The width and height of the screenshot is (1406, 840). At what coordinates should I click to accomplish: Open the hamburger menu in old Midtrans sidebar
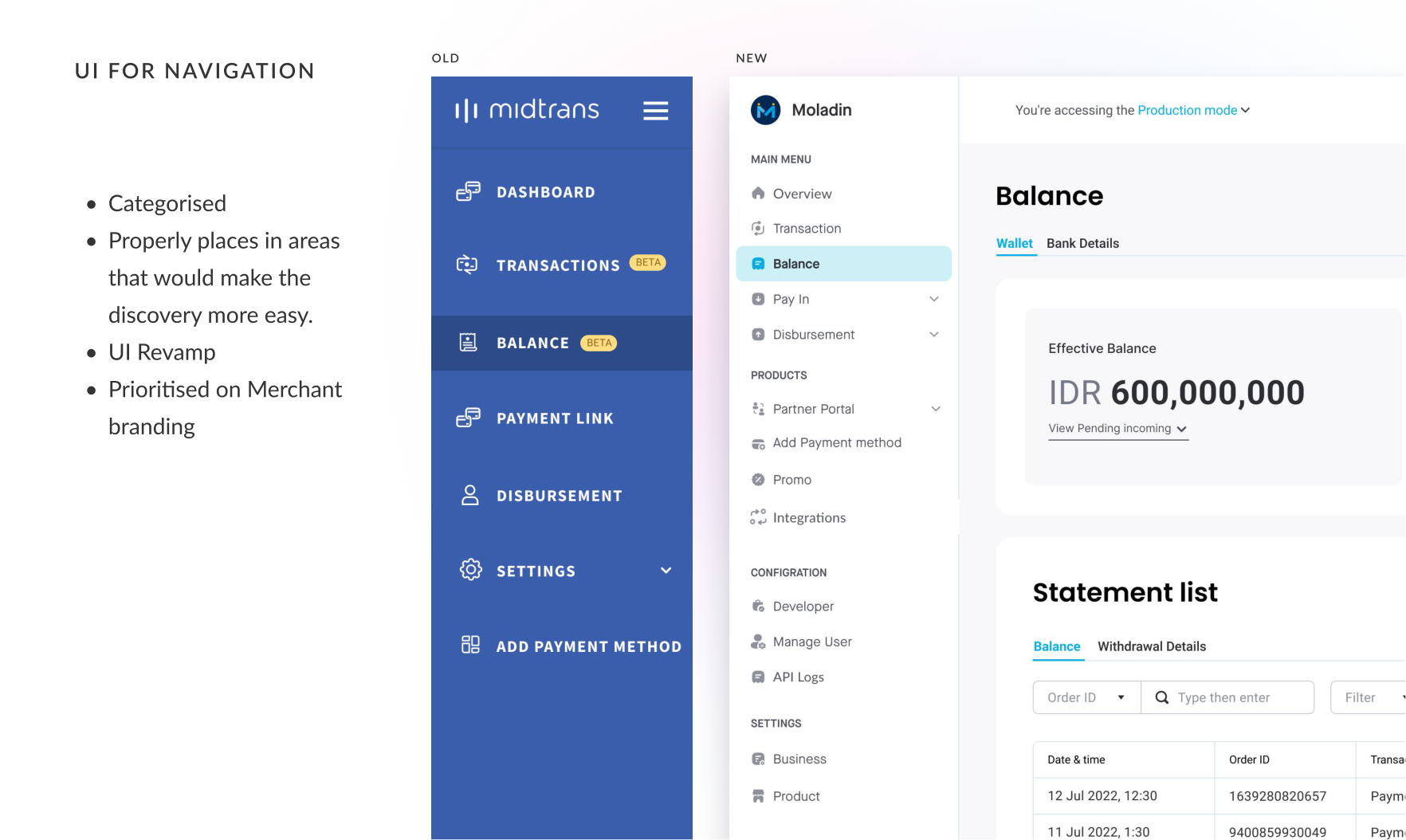[x=655, y=111]
